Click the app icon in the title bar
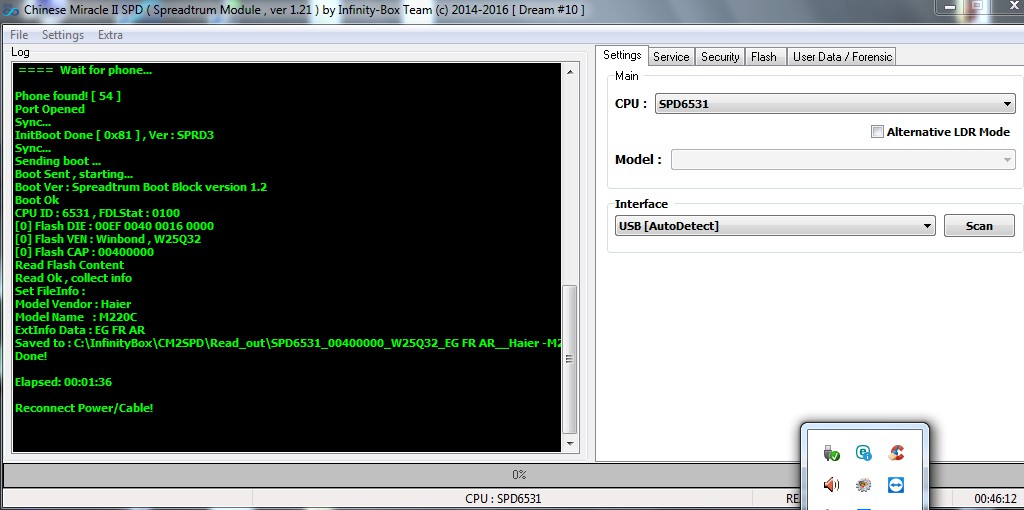Viewport: 1024px width, 510px height. pyautogui.click(x=10, y=9)
